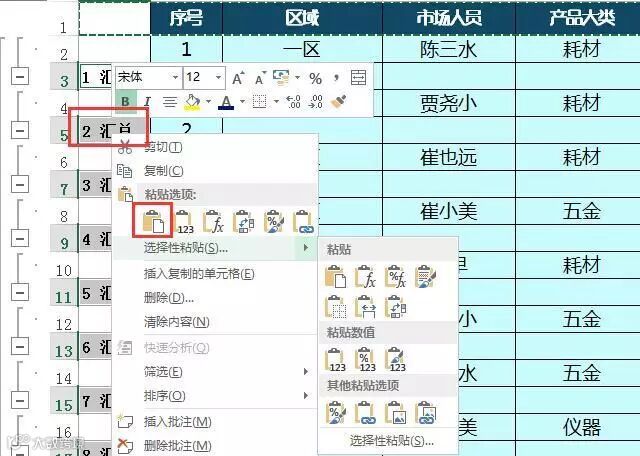The width and height of the screenshot is (640, 456).
Task: Choose the Paste icon under 粘贴选项
Action: [x=153, y=221]
